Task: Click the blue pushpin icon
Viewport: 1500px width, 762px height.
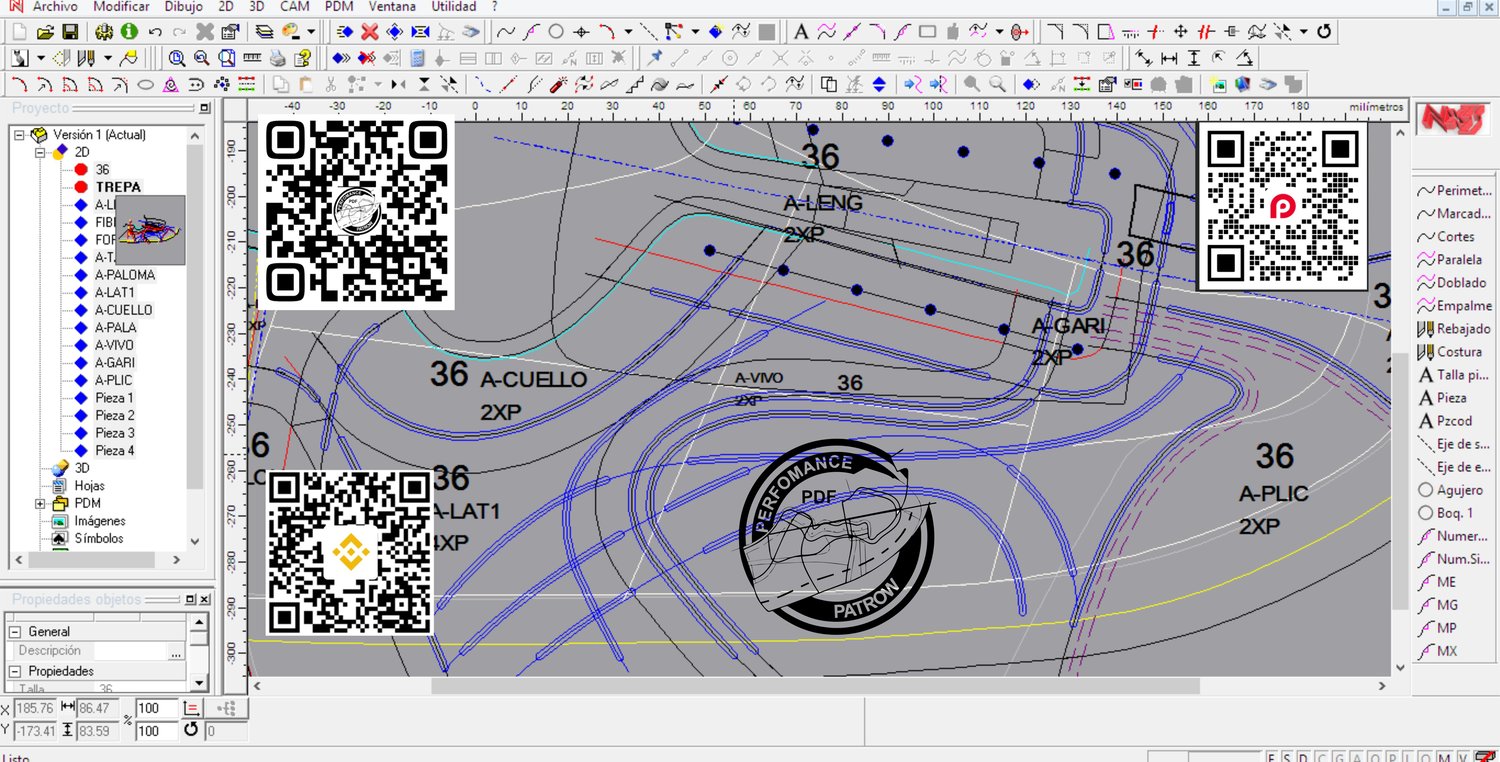Action: [655, 58]
